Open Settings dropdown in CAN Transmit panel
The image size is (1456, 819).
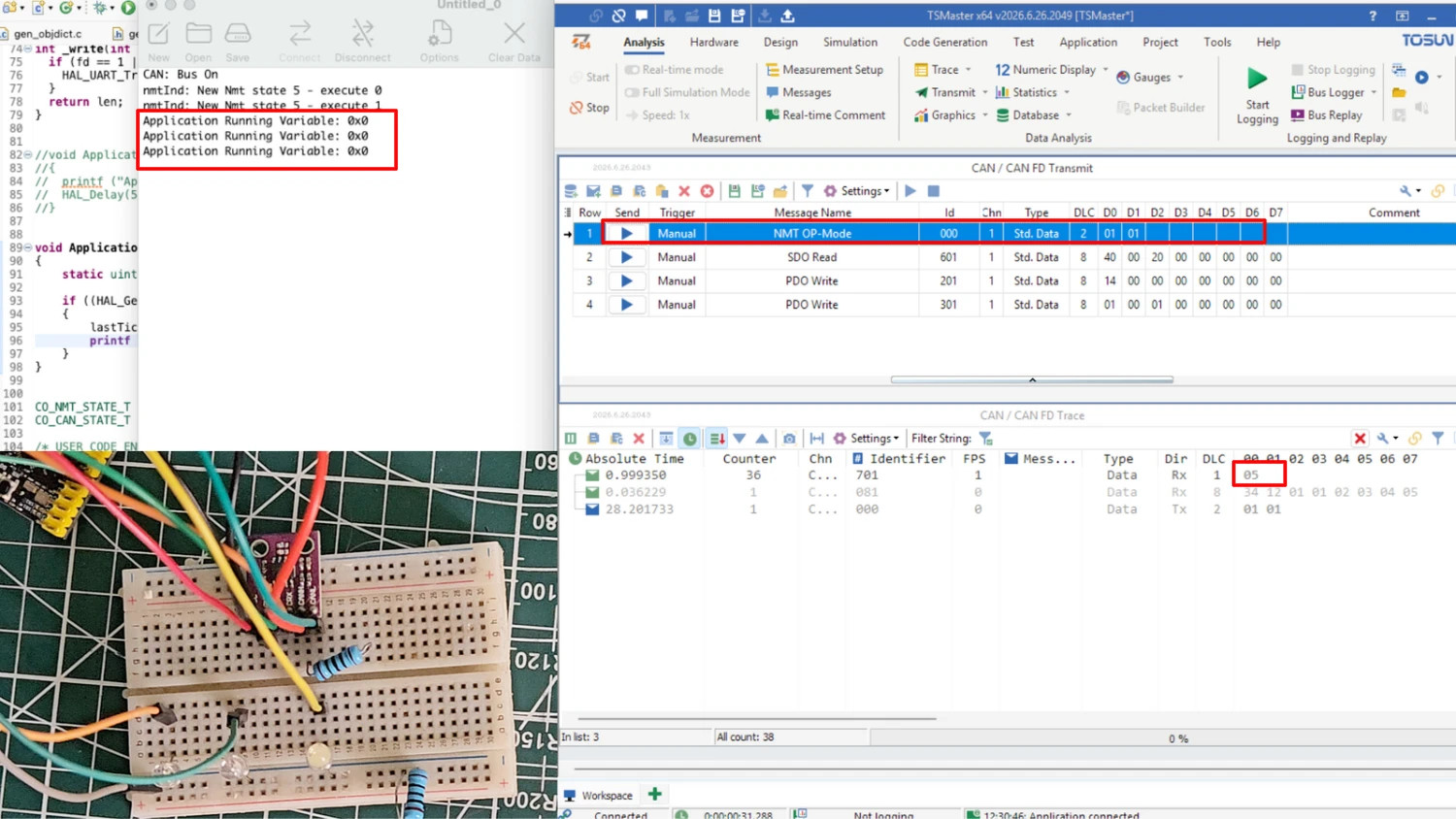coord(857,191)
